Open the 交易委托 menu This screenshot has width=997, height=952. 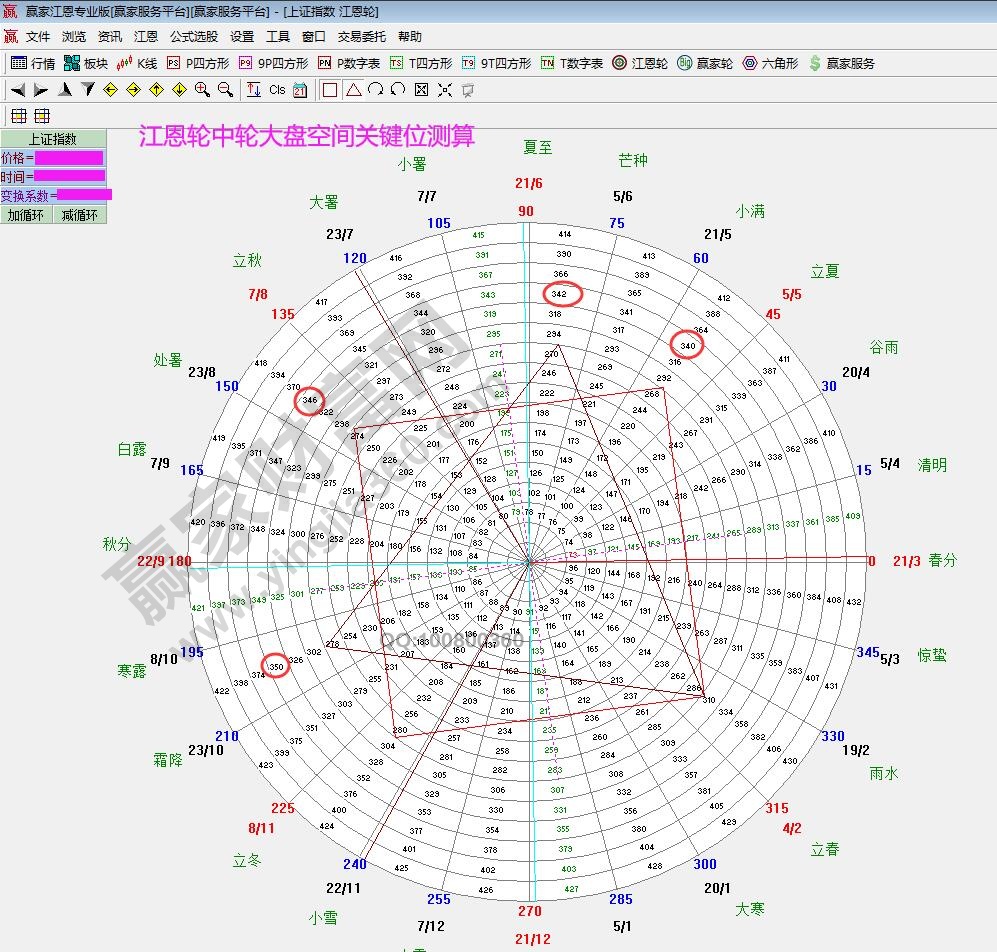coord(361,36)
